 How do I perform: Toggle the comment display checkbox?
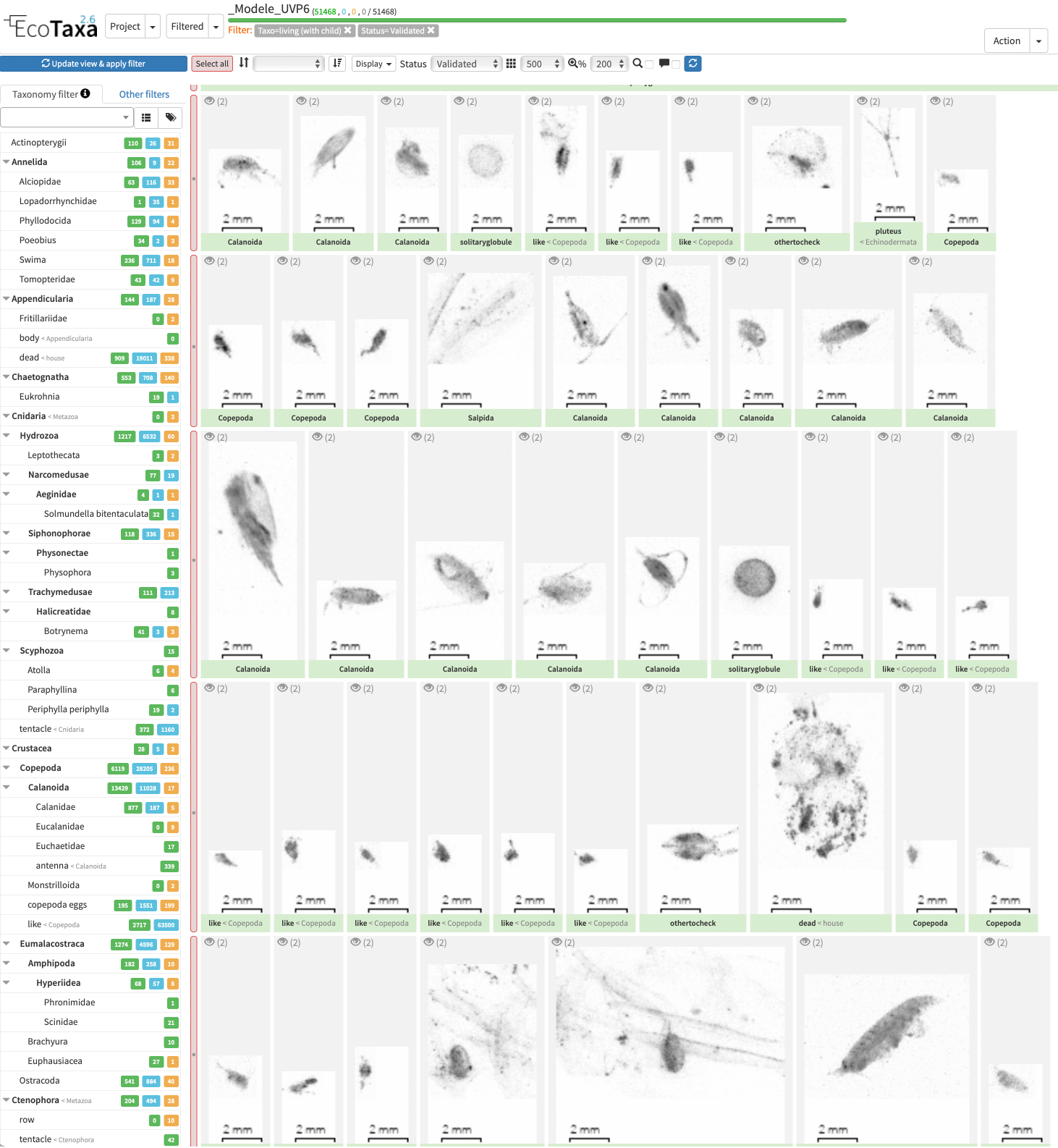676,64
